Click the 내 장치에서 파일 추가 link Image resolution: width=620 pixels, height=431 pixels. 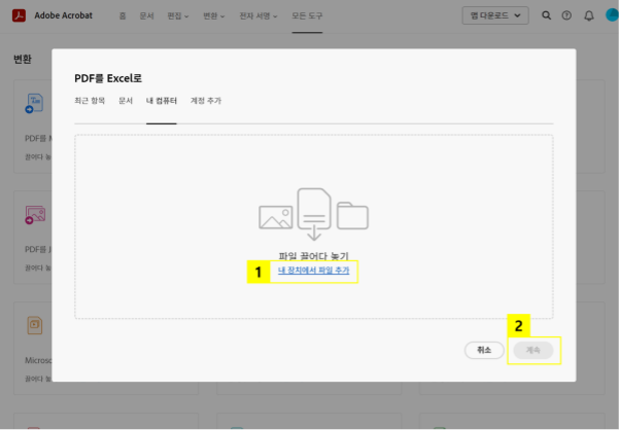(314, 271)
